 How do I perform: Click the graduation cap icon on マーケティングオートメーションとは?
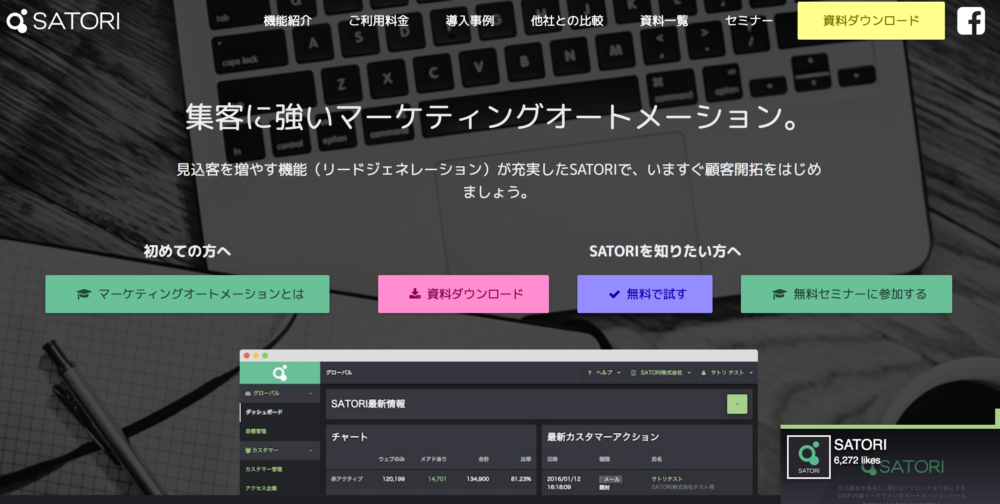tap(84, 294)
